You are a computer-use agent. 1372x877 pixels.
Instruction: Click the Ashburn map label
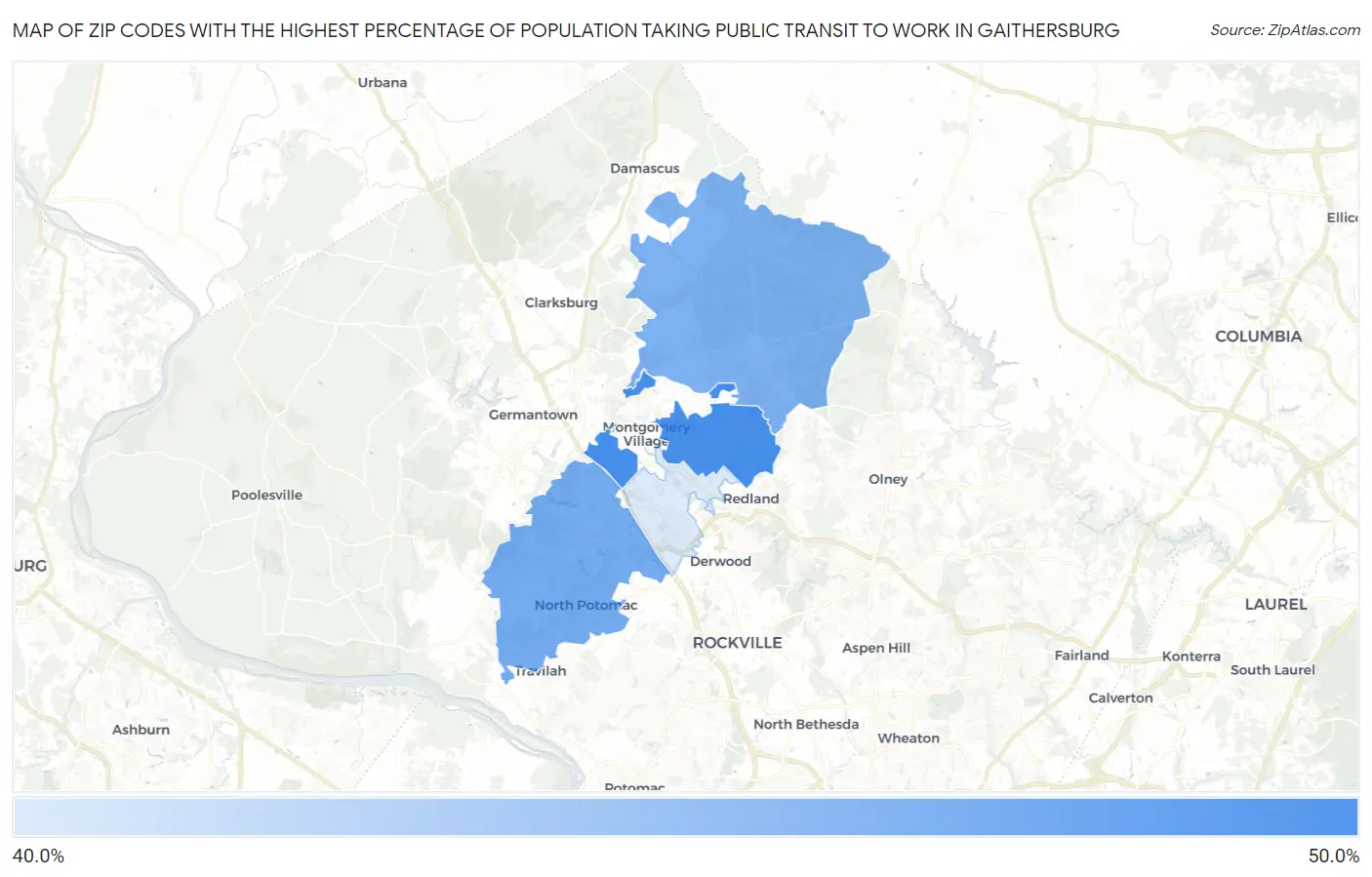(x=141, y=730)
